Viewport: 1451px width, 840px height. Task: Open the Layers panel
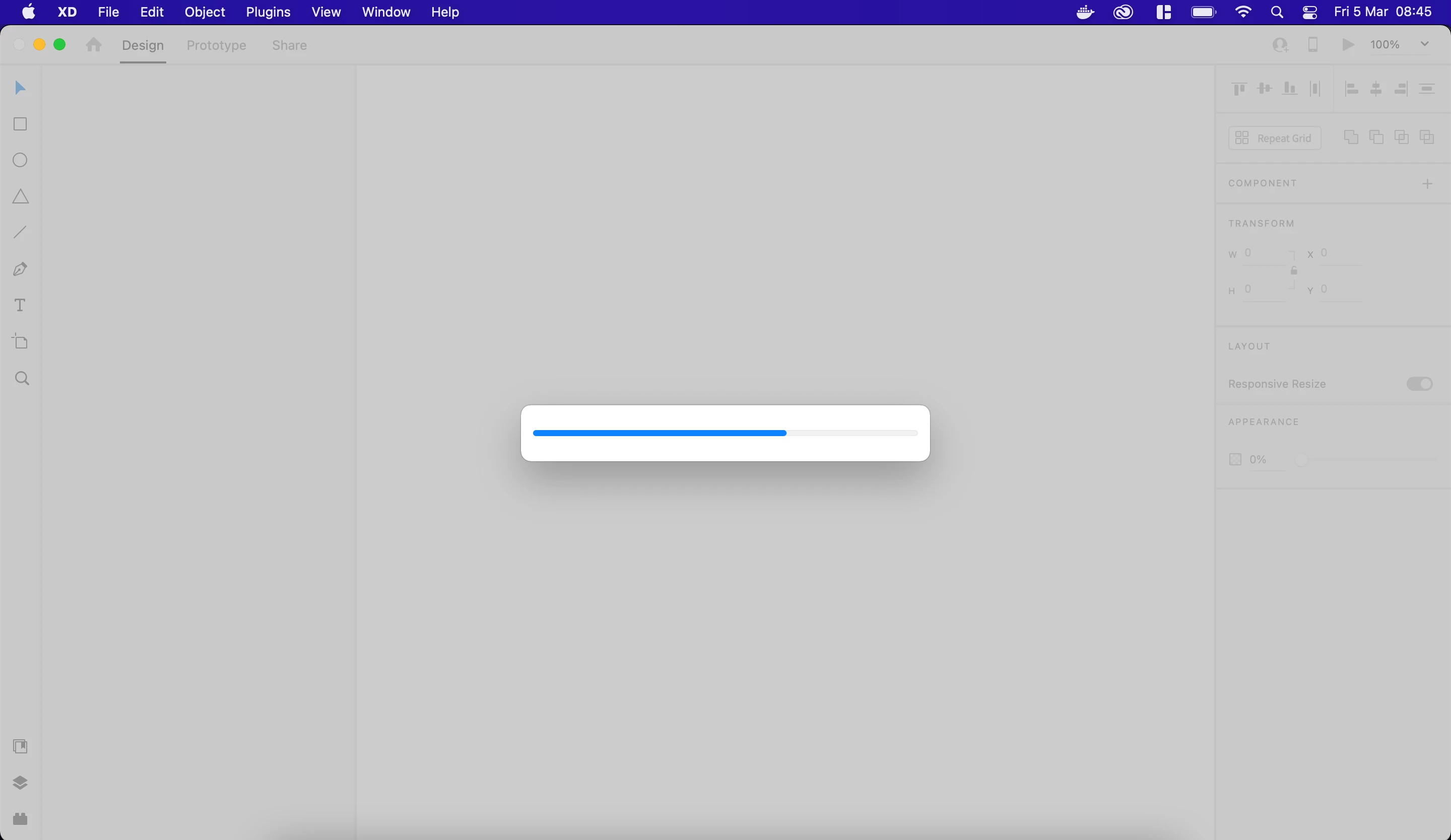(20, 783)
